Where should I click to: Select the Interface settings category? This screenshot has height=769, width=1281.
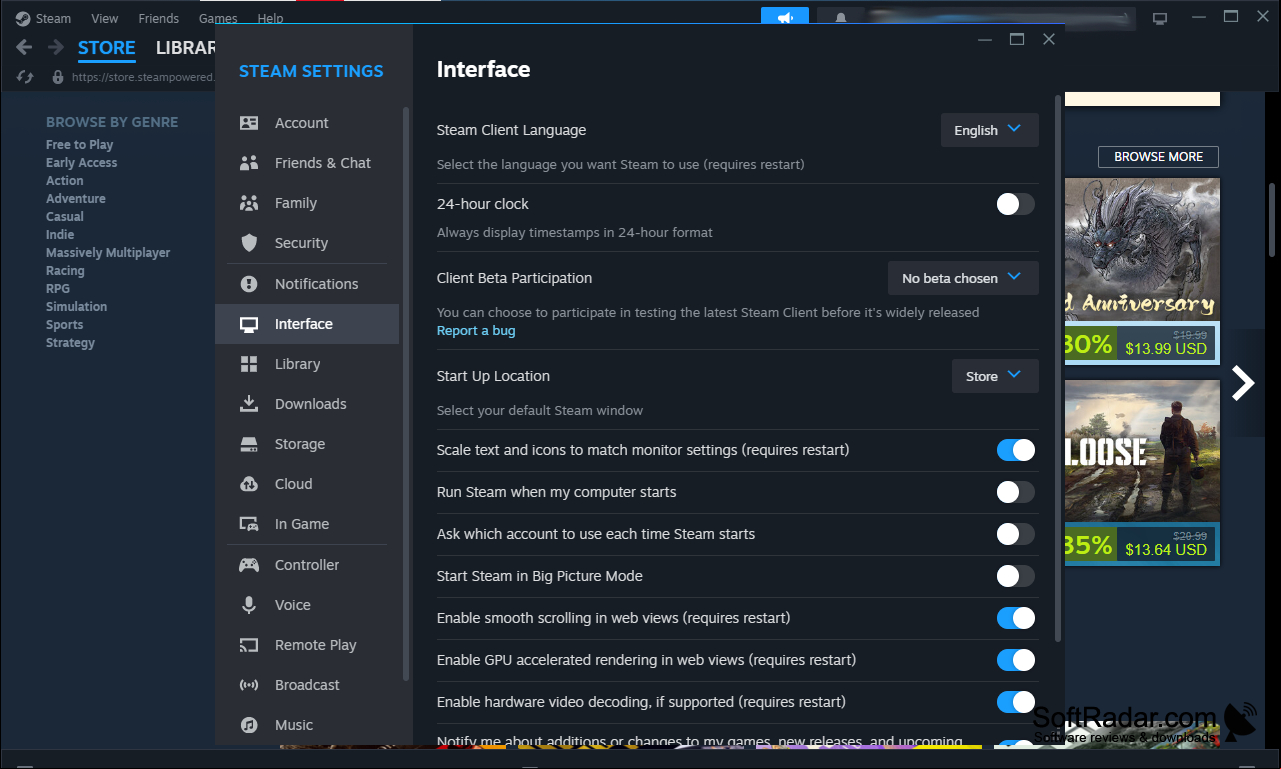click(x=307, y=324)
